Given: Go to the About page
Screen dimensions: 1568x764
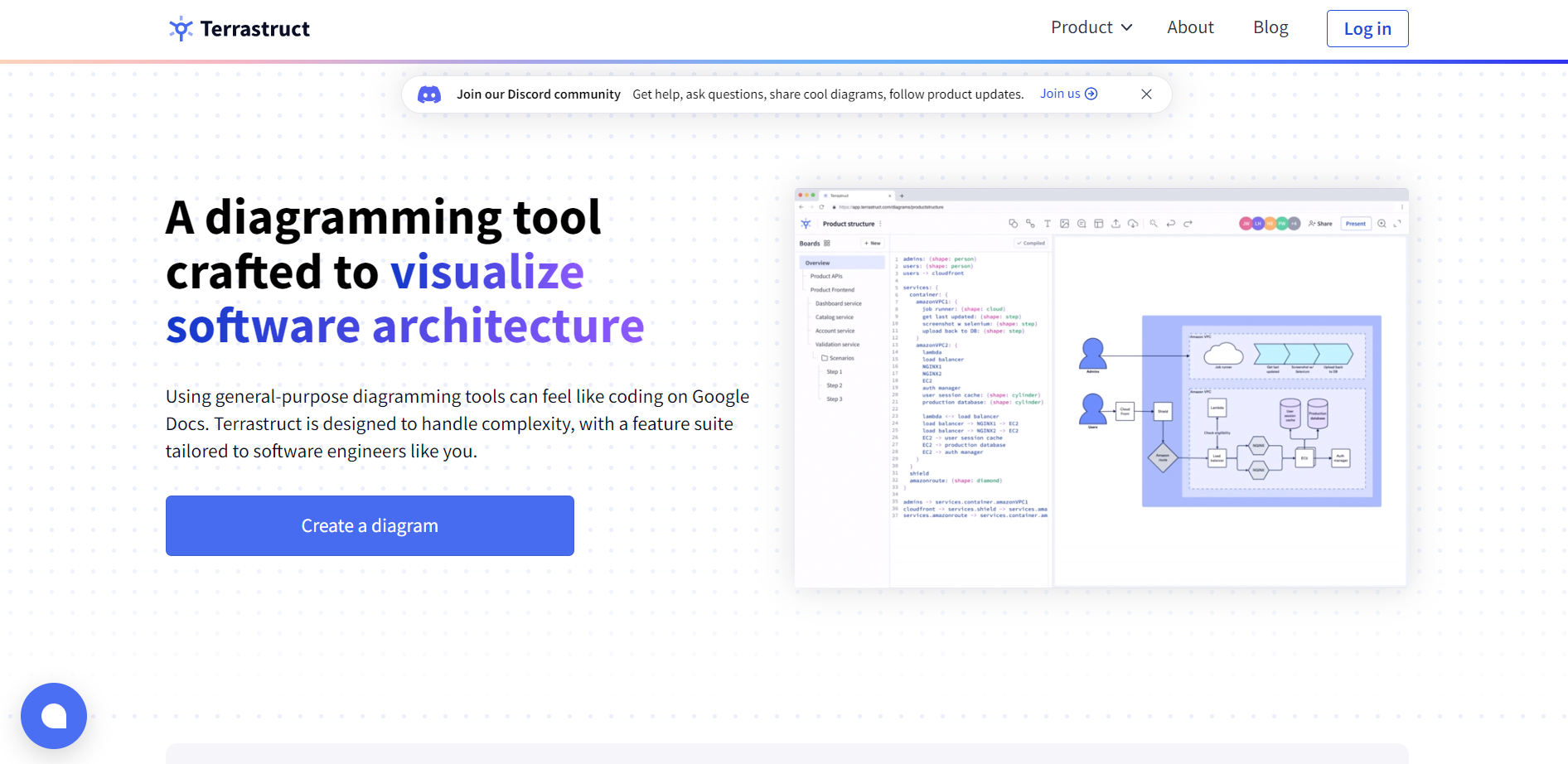Looking at the screenshot, I should [x=1190, y=27].
